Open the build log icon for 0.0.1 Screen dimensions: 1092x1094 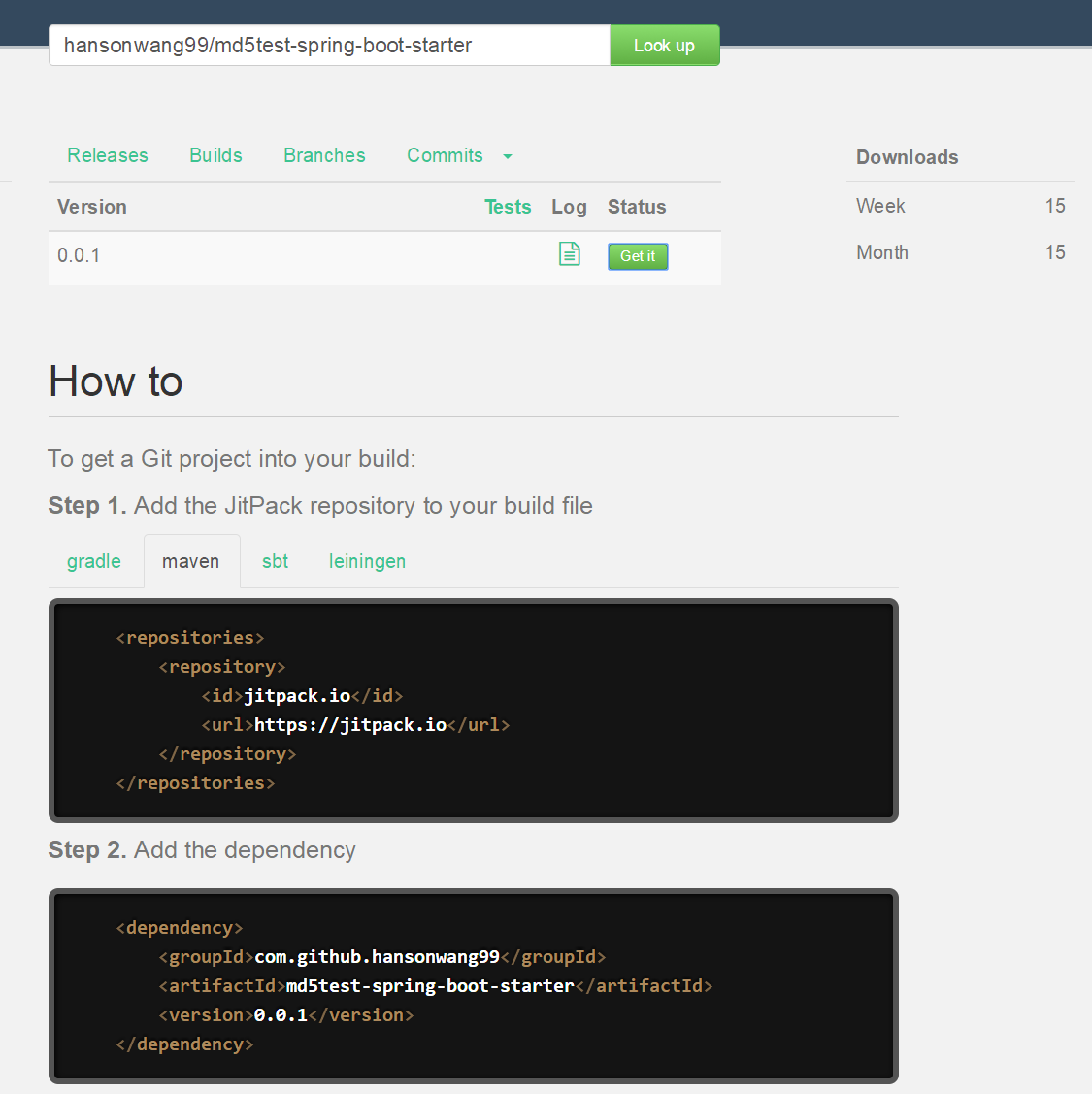pos(570,254)
